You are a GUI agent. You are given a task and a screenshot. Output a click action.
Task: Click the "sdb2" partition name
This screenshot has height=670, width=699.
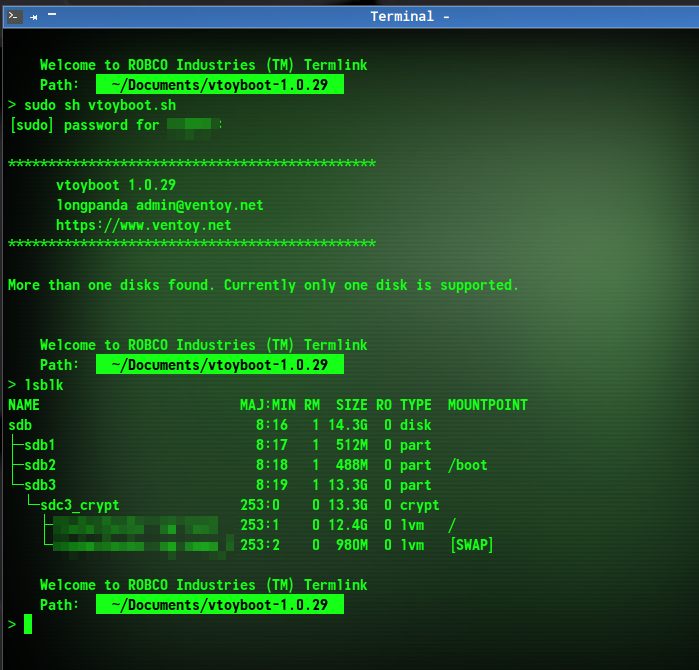click(40, 465)
